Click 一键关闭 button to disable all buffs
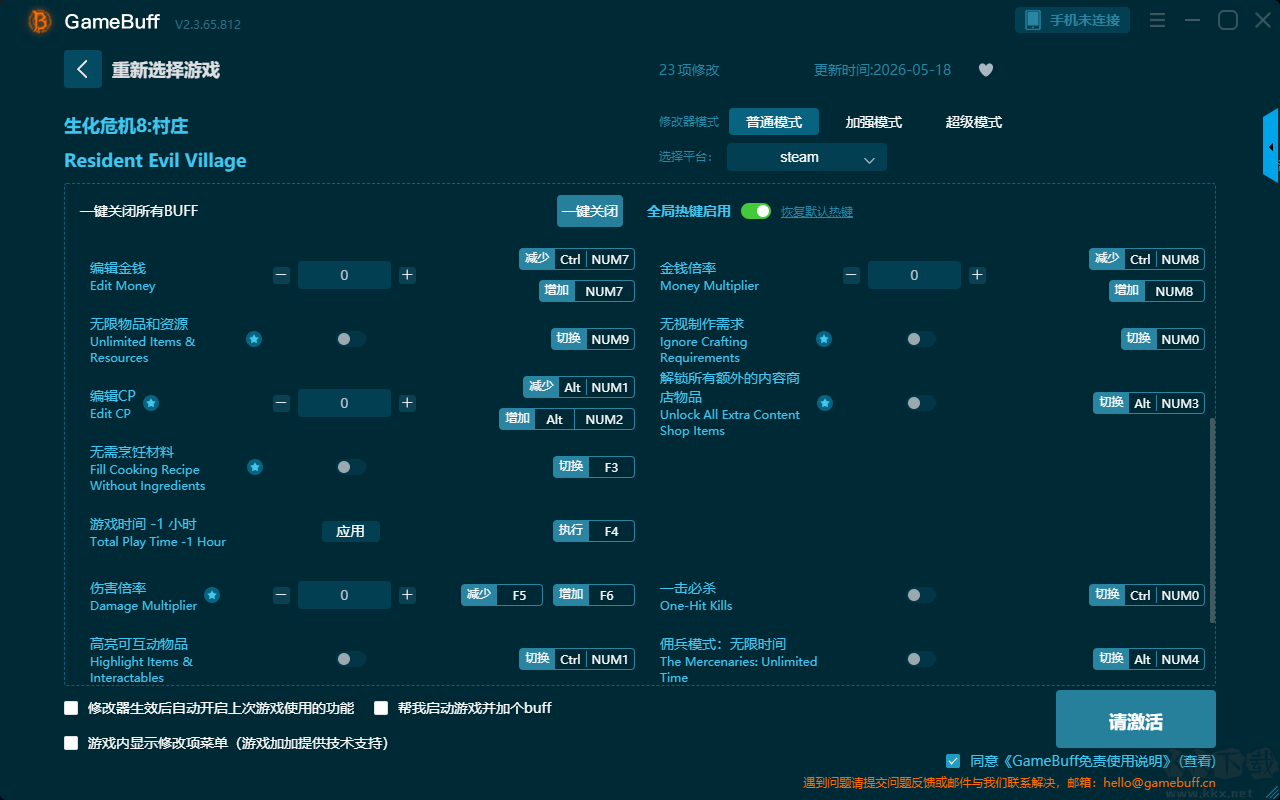The image size is (1280, 800). pos(590,211)
